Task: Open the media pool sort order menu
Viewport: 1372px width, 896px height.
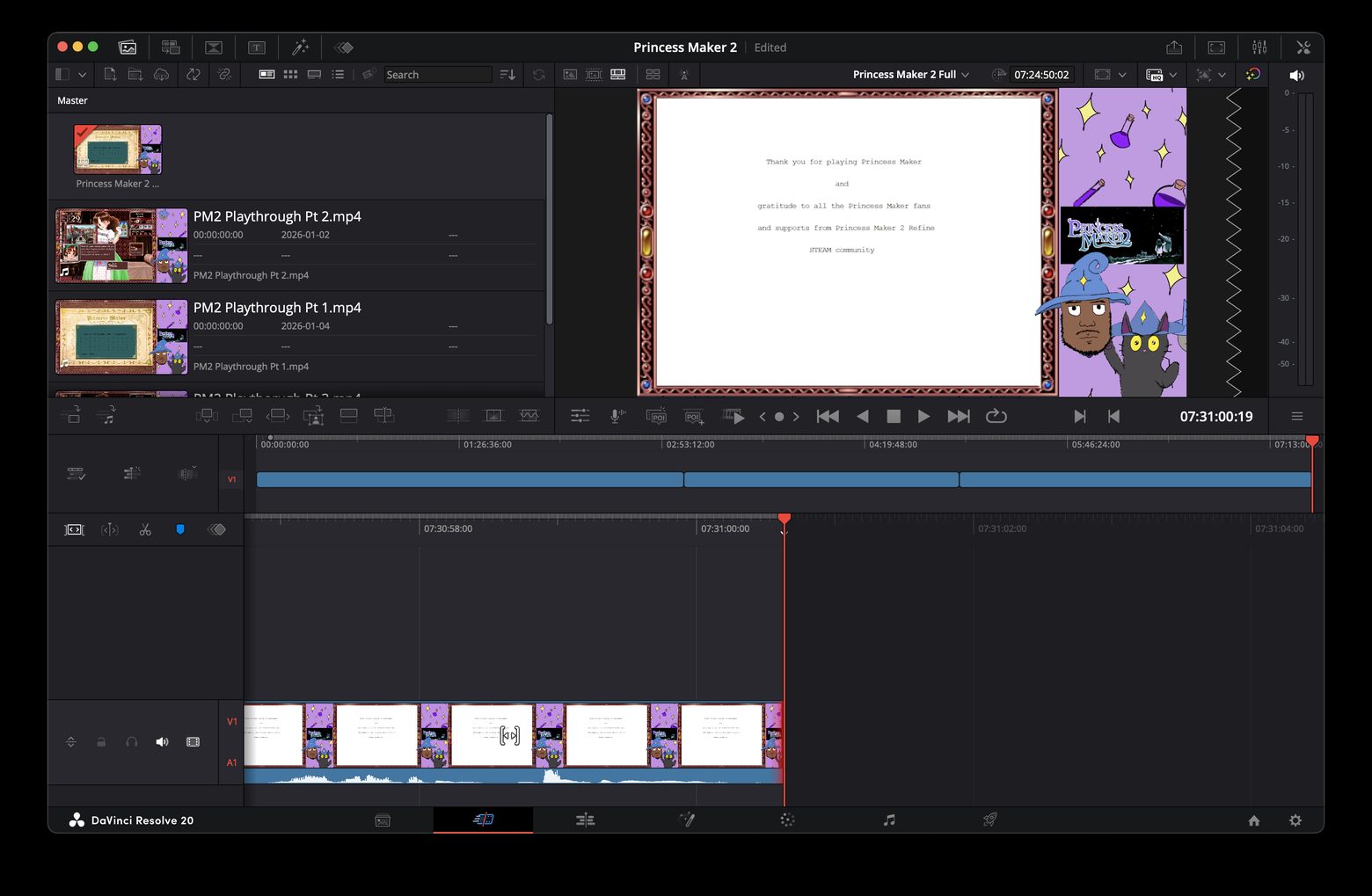Action: (507, 75)
